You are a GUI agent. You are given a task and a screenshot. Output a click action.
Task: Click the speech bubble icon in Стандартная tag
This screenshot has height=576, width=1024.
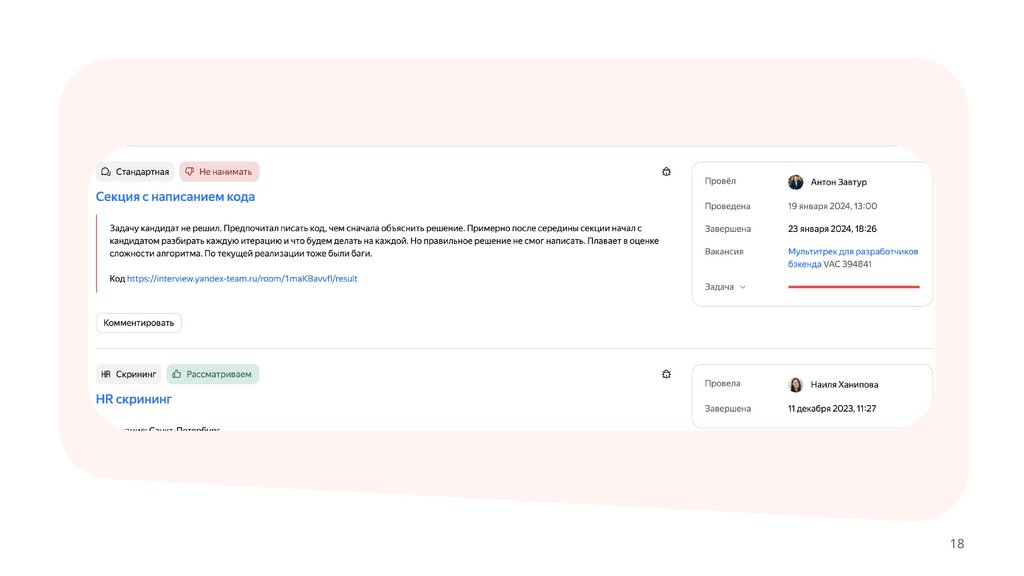[106, 172]
